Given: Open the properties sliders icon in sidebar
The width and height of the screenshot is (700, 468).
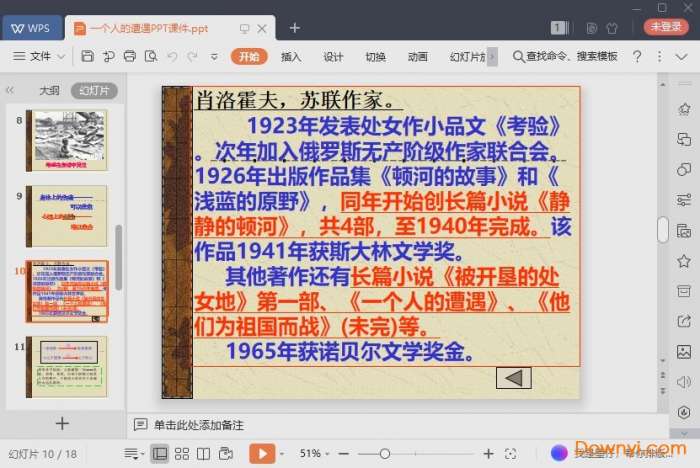Looking at the screenshot, I should coord(684,200).
